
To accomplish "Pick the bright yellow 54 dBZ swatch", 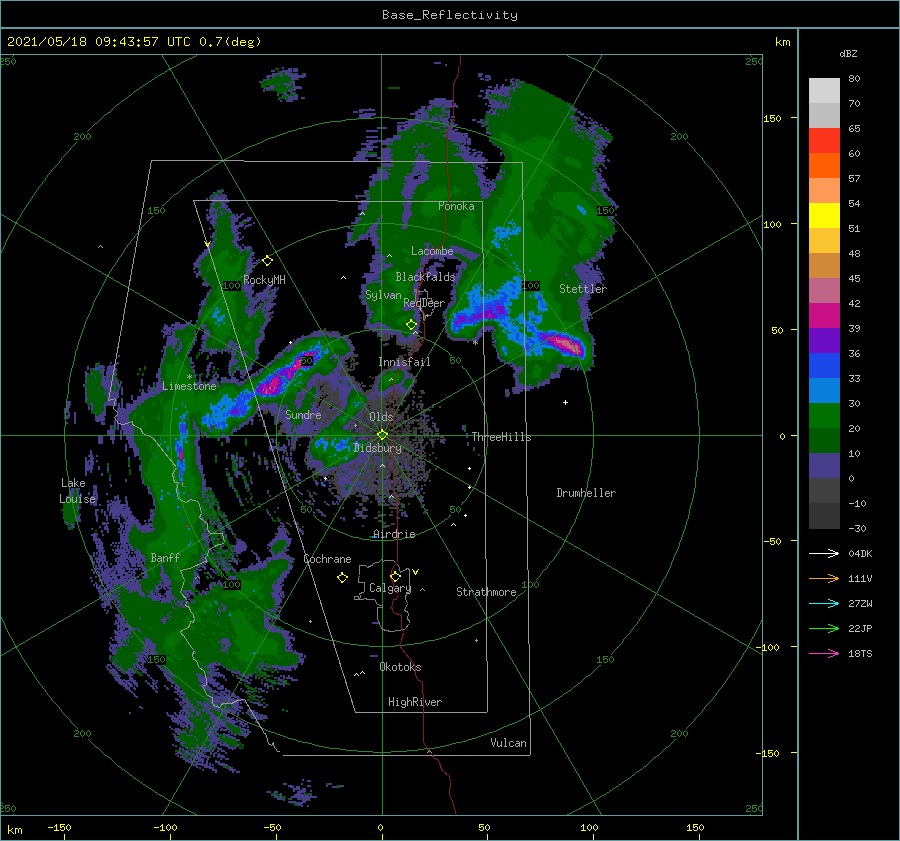I will [x=824, y=215].
